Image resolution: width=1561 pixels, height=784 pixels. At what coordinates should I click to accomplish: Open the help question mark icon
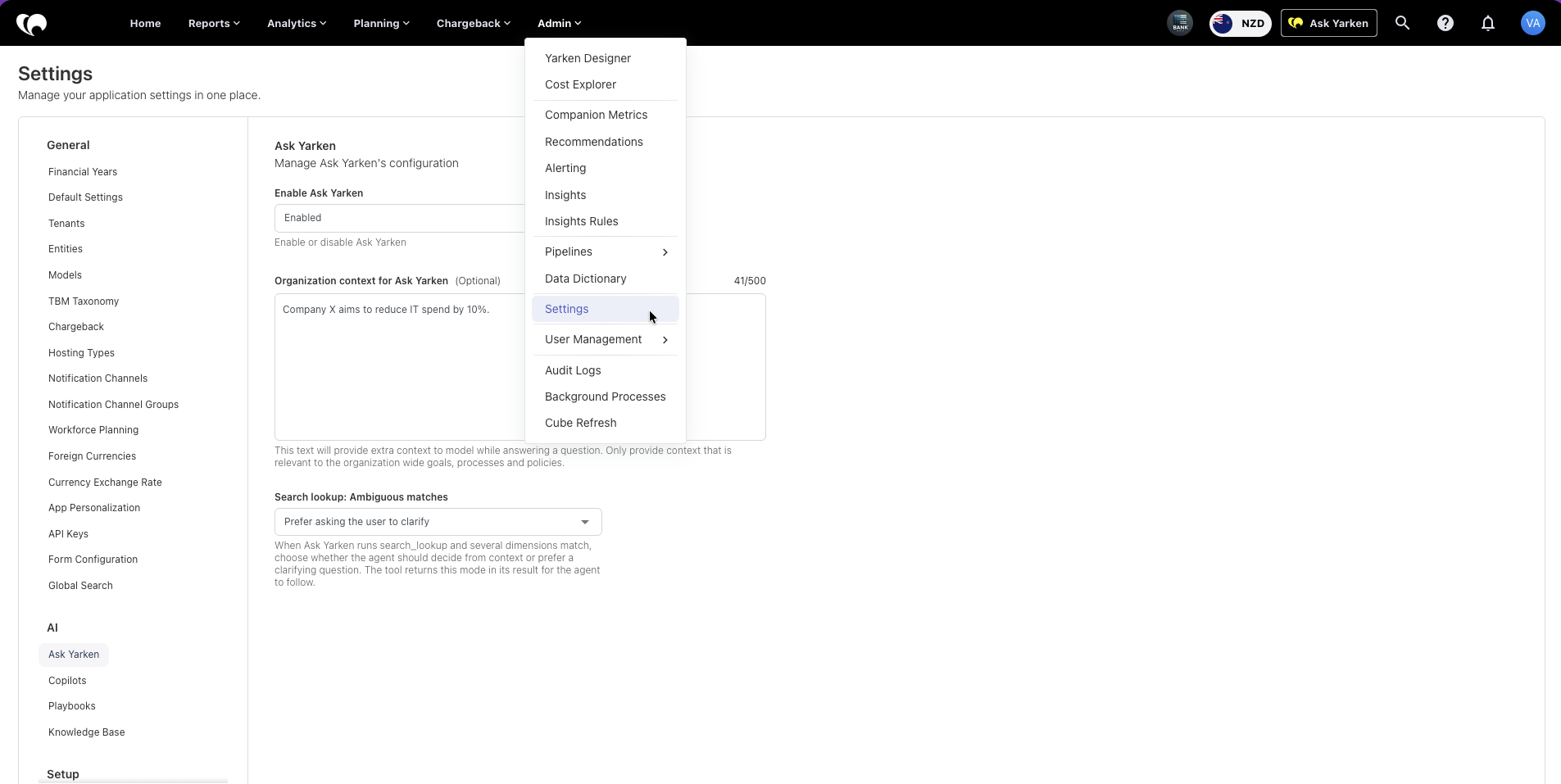tap(1445, 23)
